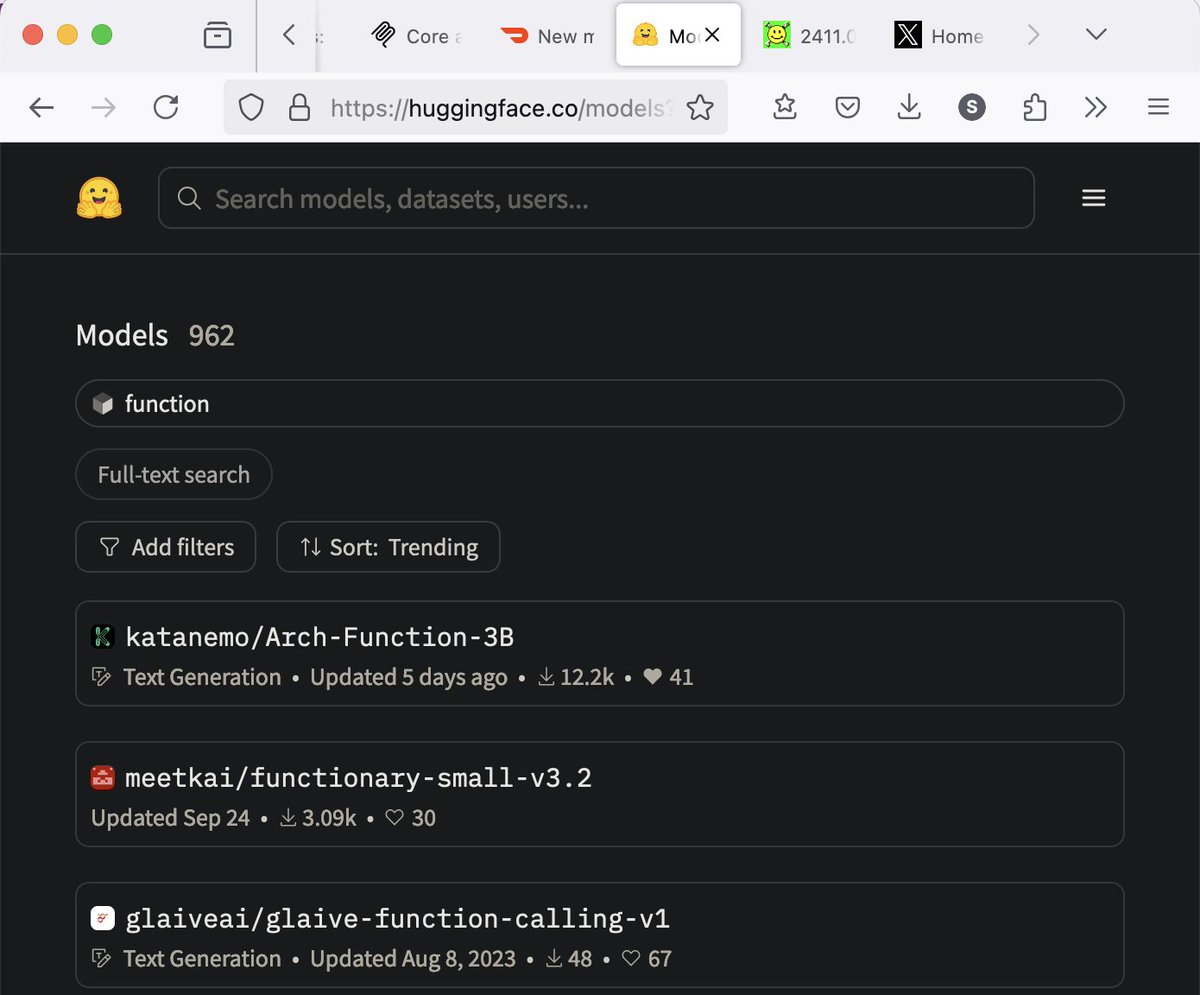
Task: Click the 67 likes count
Action: [646, 958]
